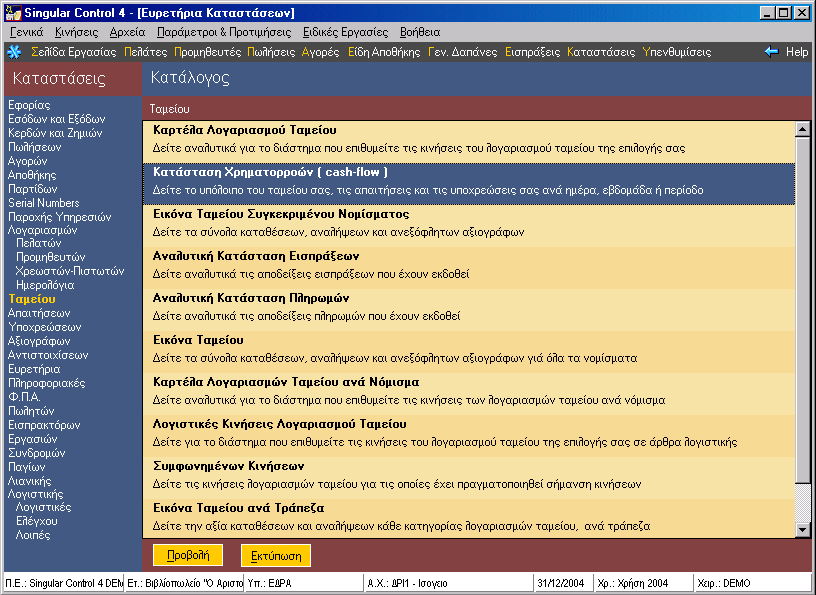Select Πελατών sub-item in the sidebar
The image size is (816, 595).
pyautogui.click(x=39, y=243)
